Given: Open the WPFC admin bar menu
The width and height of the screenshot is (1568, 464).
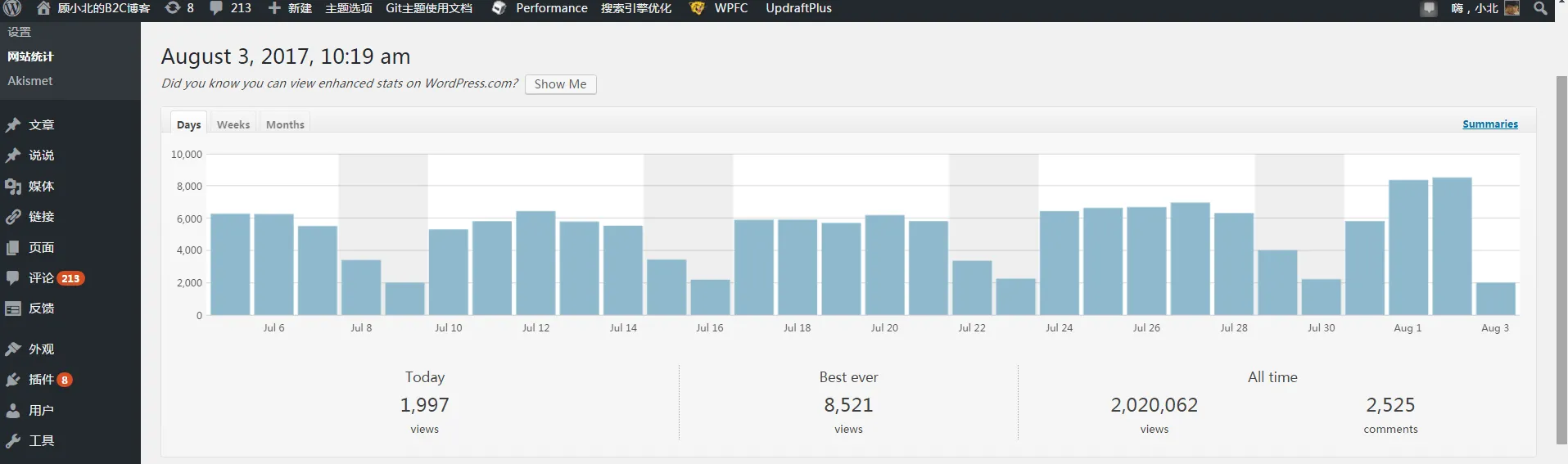Looking at the screenshot, I should [x=731, y=8].
